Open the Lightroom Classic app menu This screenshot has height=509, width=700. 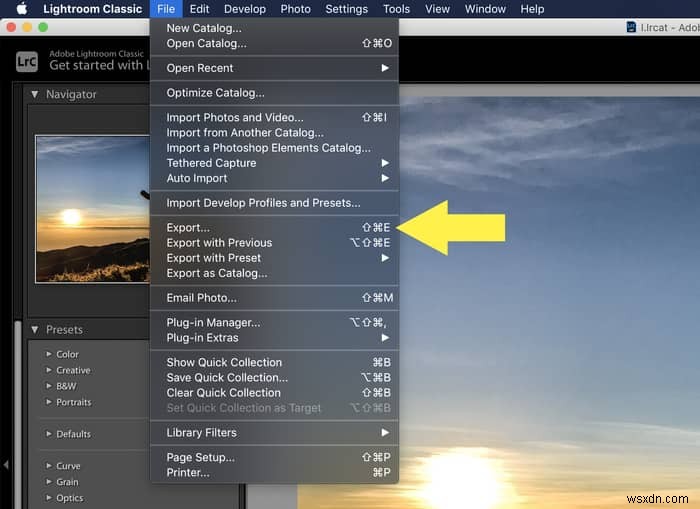pos(92,9)
